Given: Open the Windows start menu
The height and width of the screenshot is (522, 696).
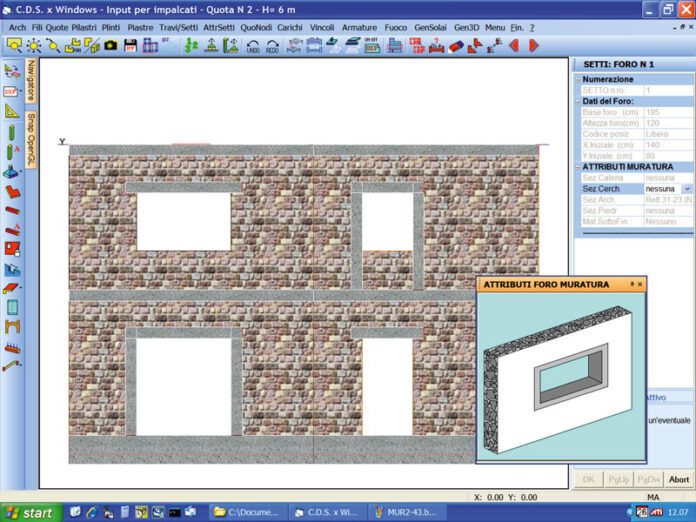Looking at the screenshot, I should pos(29,512).
